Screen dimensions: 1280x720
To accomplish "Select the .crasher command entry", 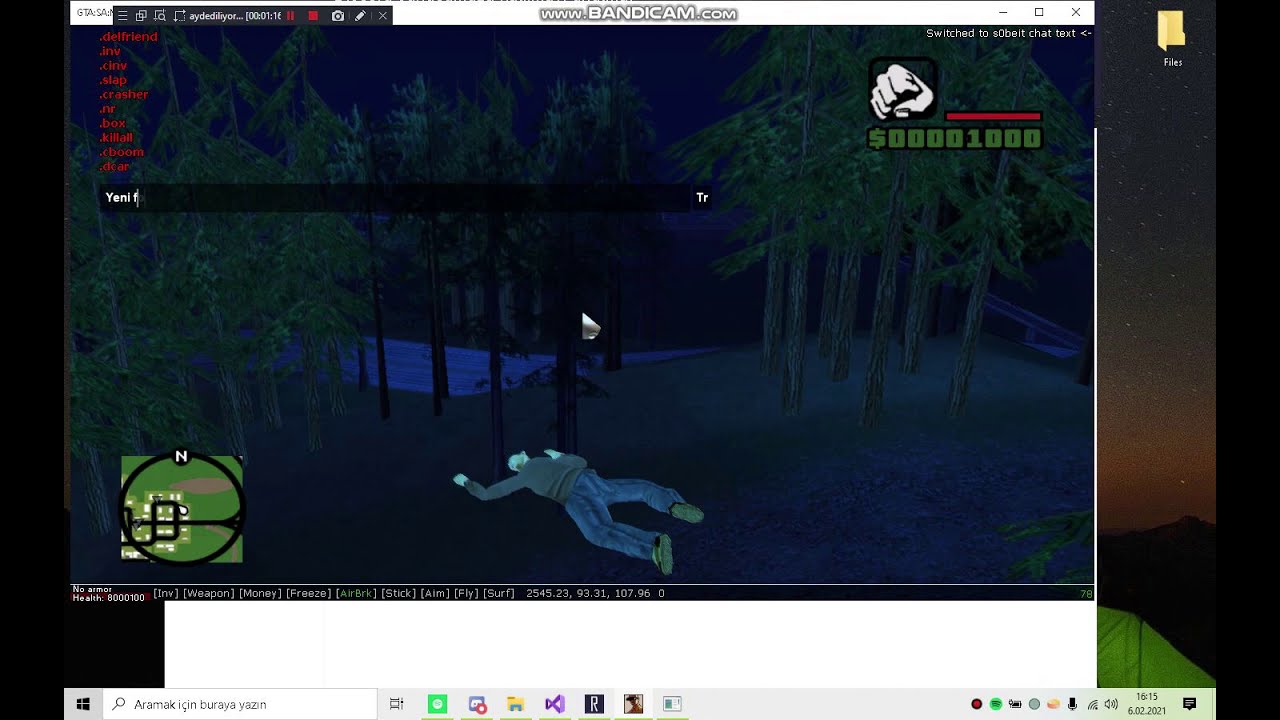I will click(124, 94).
